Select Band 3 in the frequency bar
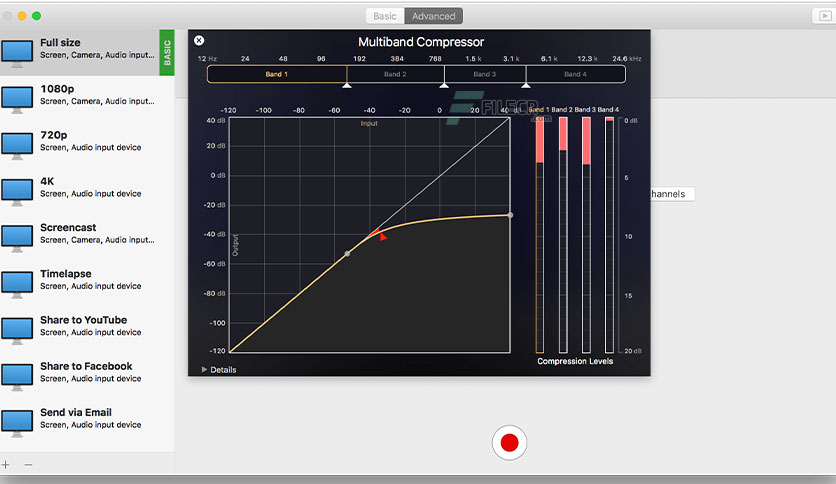 485,74
